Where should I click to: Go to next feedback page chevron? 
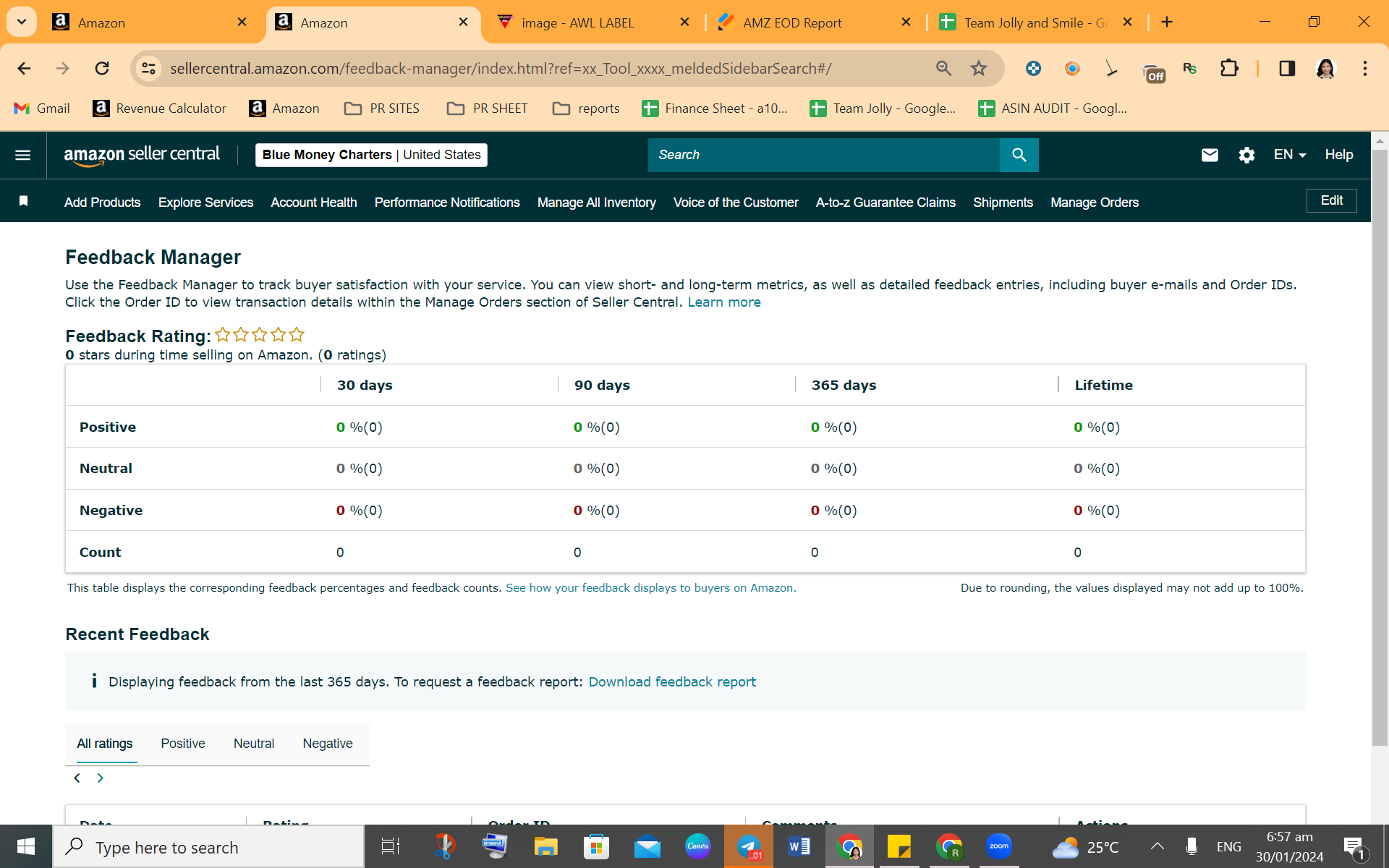(101, 778)
